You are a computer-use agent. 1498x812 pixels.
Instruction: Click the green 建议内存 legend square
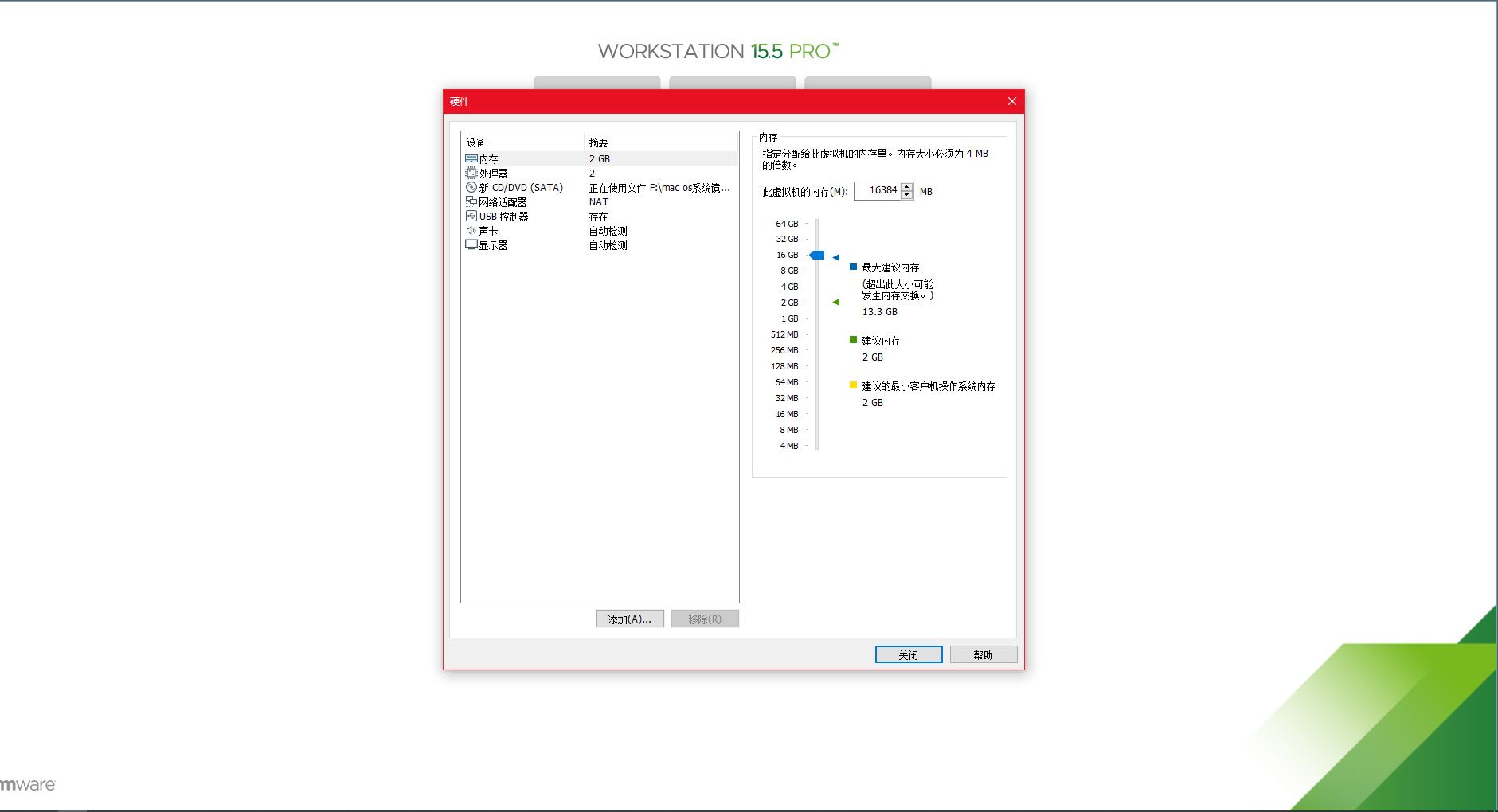pos(853,340)
